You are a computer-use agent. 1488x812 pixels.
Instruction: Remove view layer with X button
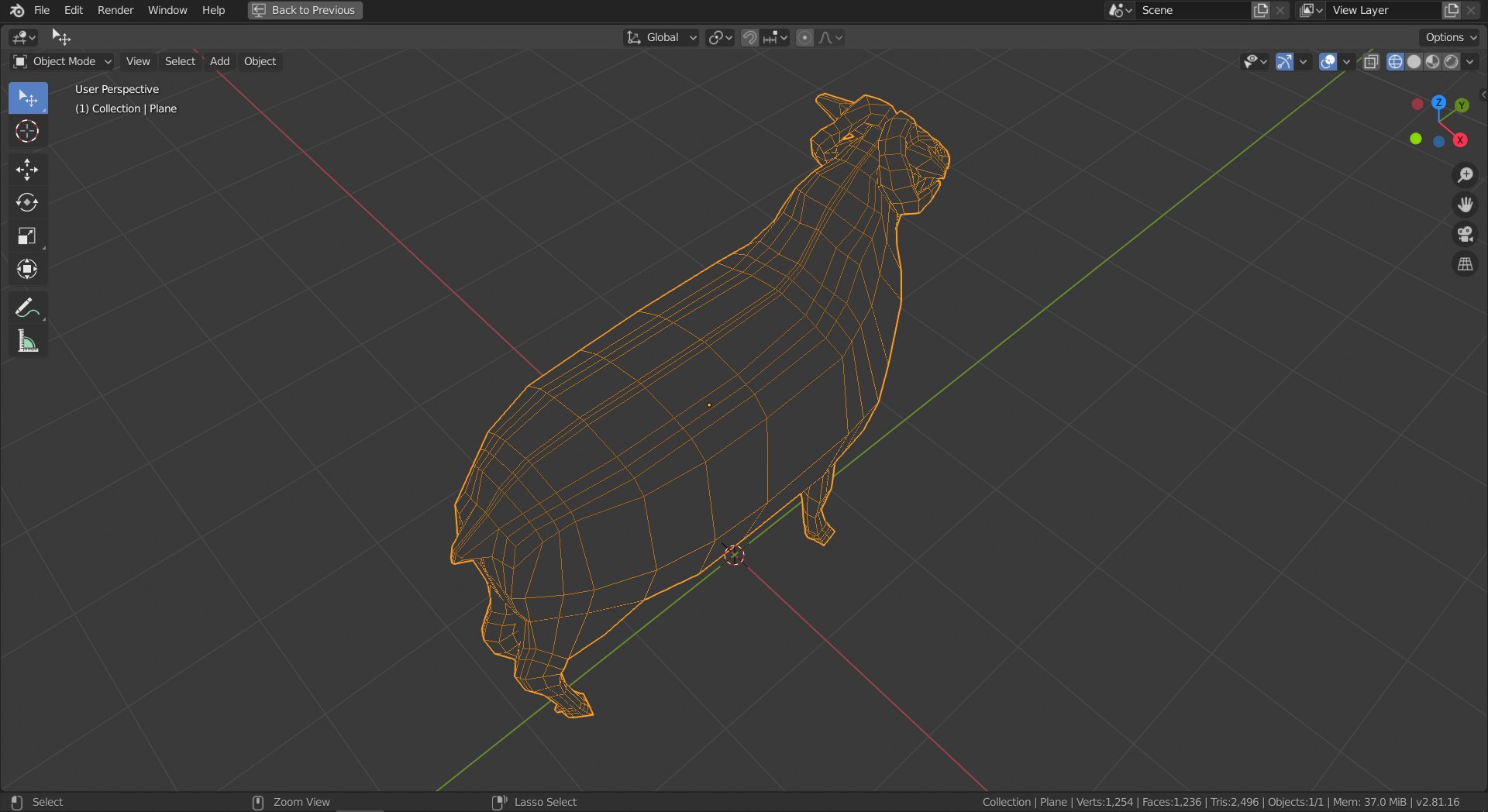1471,10
